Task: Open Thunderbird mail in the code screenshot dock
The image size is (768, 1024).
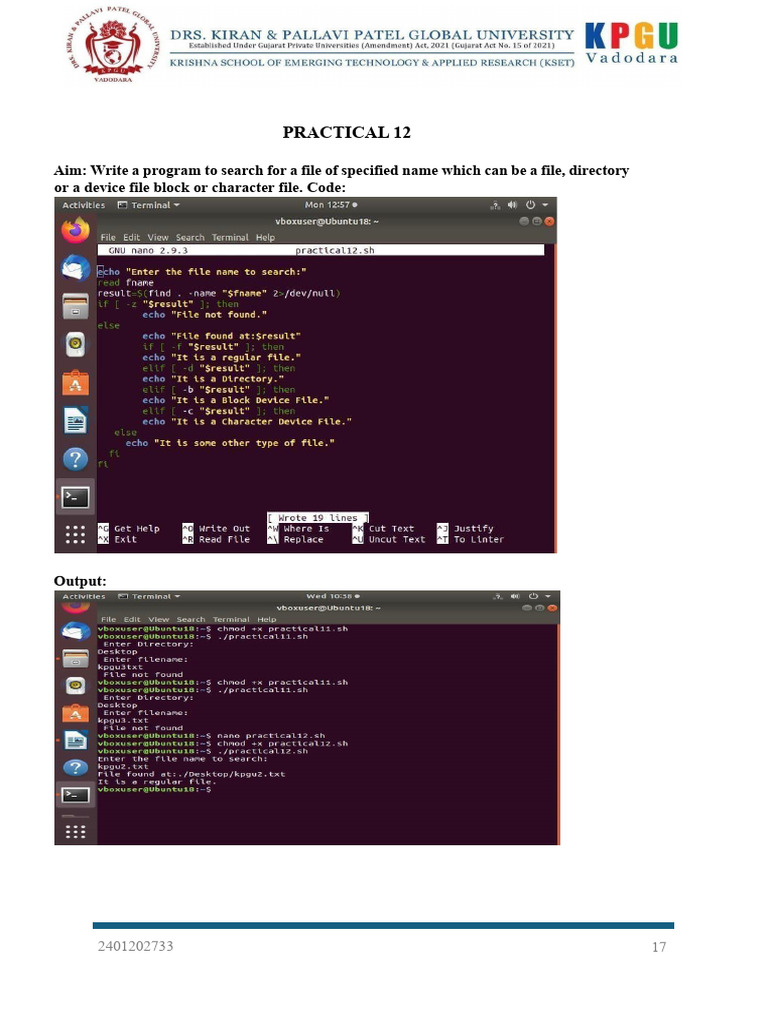Action: pos(75,268)
